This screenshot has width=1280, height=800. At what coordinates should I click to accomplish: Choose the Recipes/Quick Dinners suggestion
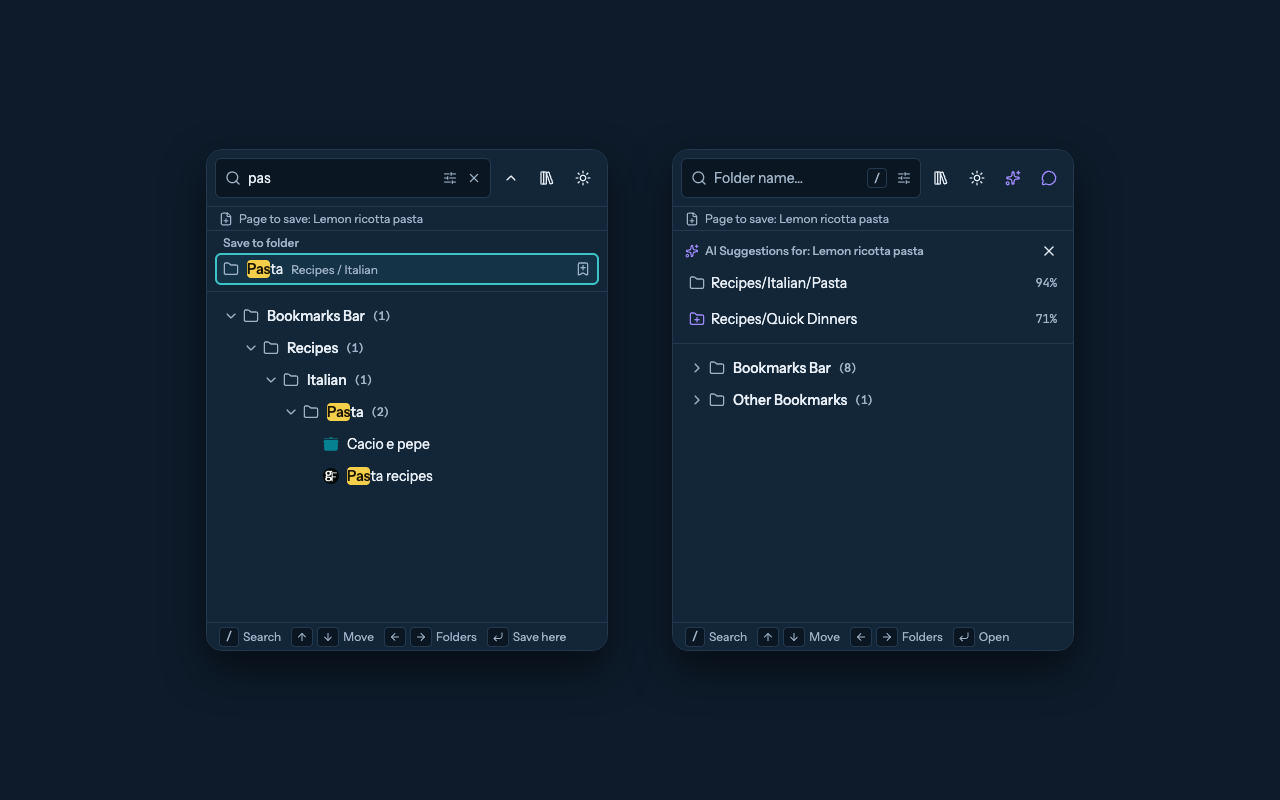(873, 319)
